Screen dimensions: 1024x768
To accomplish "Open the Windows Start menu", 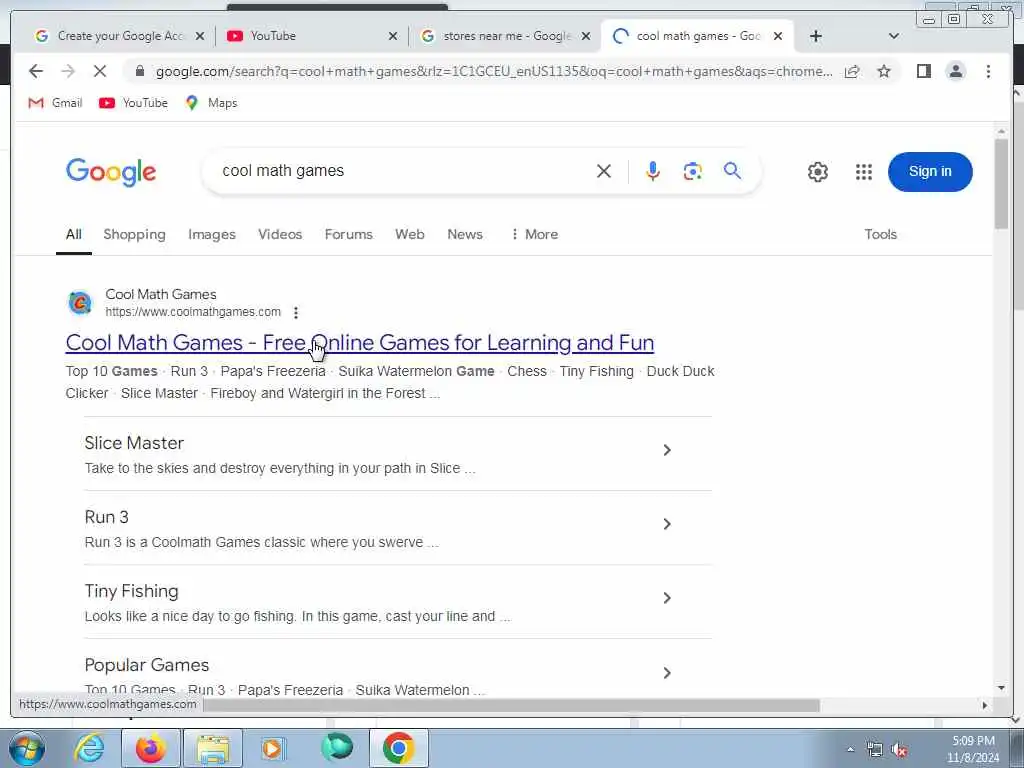I will (27, 748).
